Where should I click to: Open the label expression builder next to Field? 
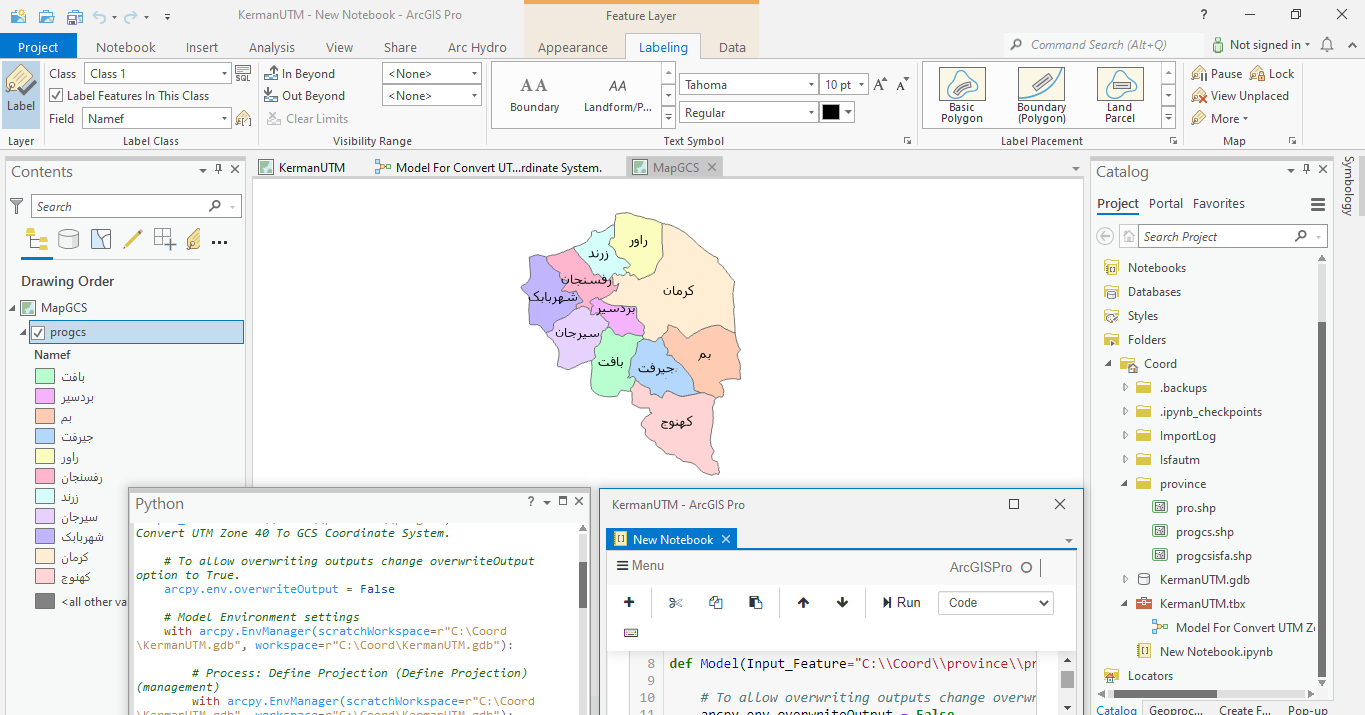[243, 119]
